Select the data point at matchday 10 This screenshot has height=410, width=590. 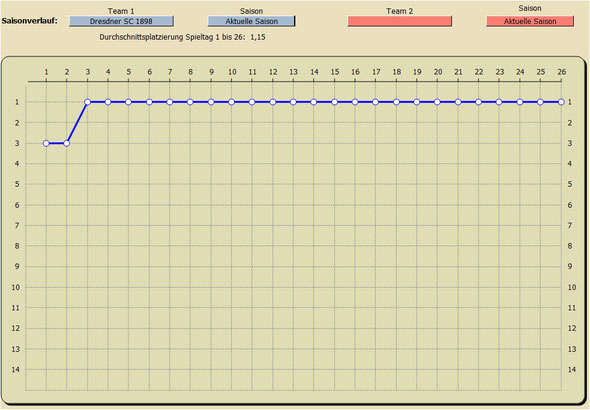pos(231,102)
